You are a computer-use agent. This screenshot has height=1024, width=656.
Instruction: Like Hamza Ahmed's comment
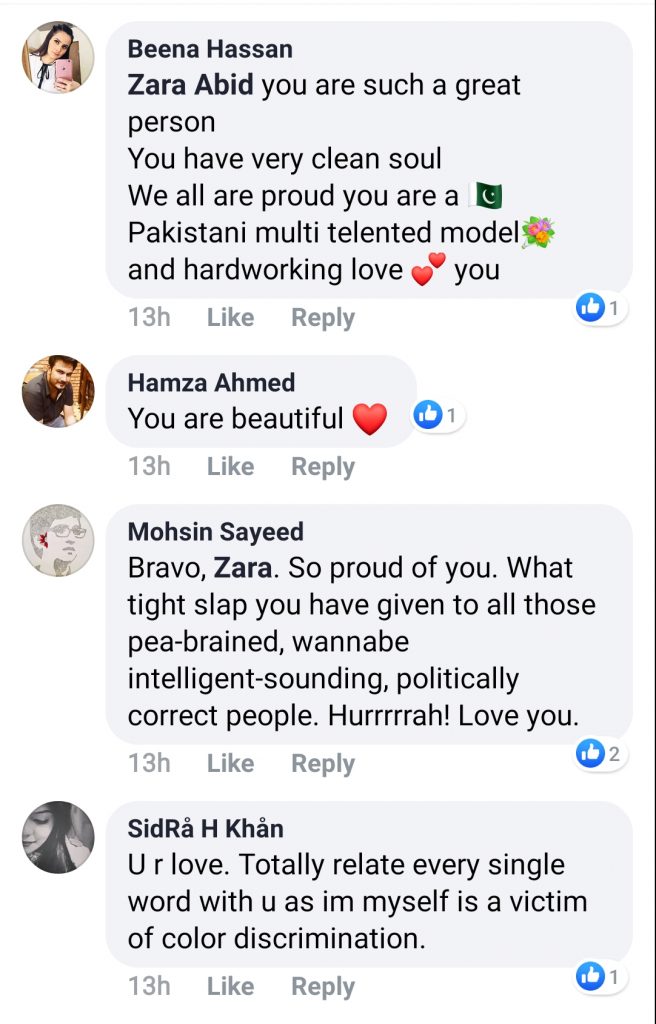click(230, 467)
